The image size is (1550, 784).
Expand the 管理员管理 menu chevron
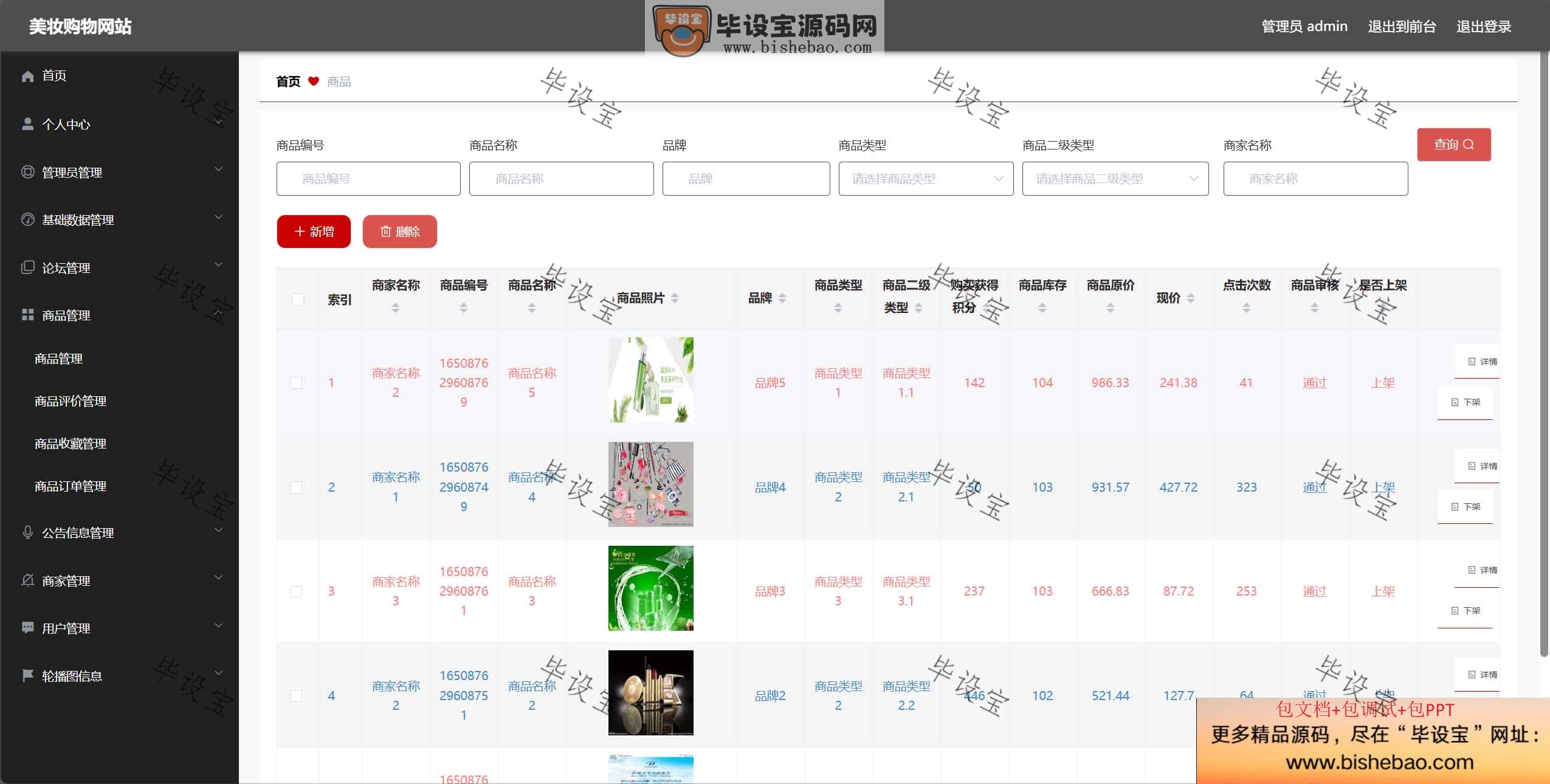click(219, 169)
